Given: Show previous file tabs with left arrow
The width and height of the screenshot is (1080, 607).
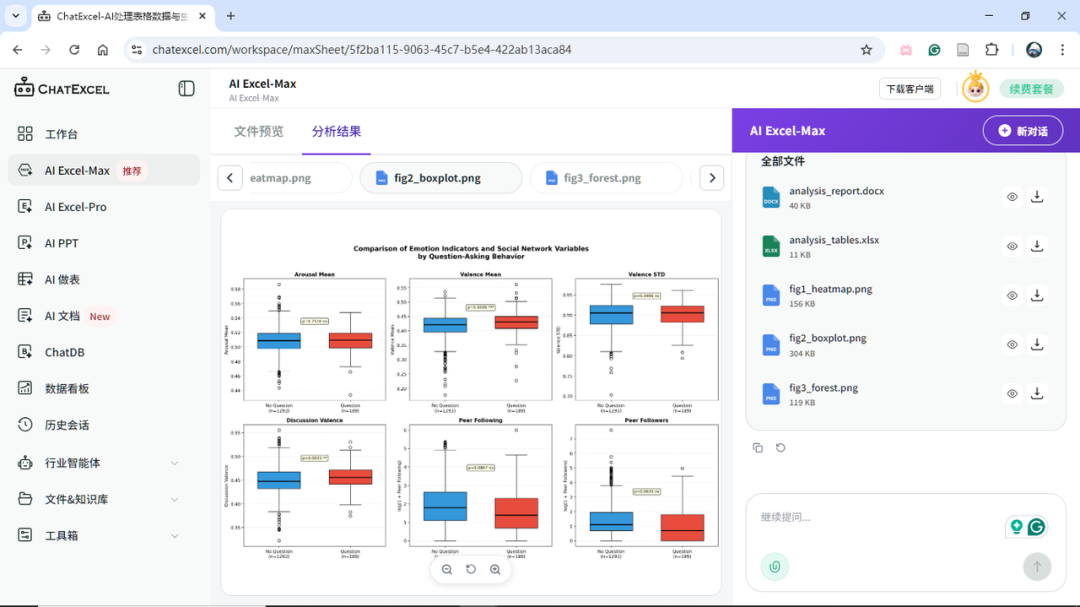Looking at the screenshot, I should 230,178.
